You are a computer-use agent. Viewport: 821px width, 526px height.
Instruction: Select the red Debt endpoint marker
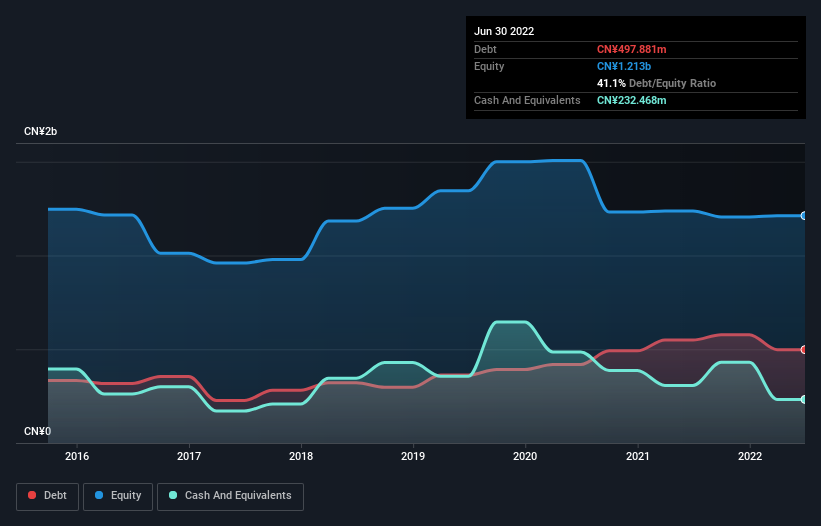pyautogui.click(x=804, y=350)
